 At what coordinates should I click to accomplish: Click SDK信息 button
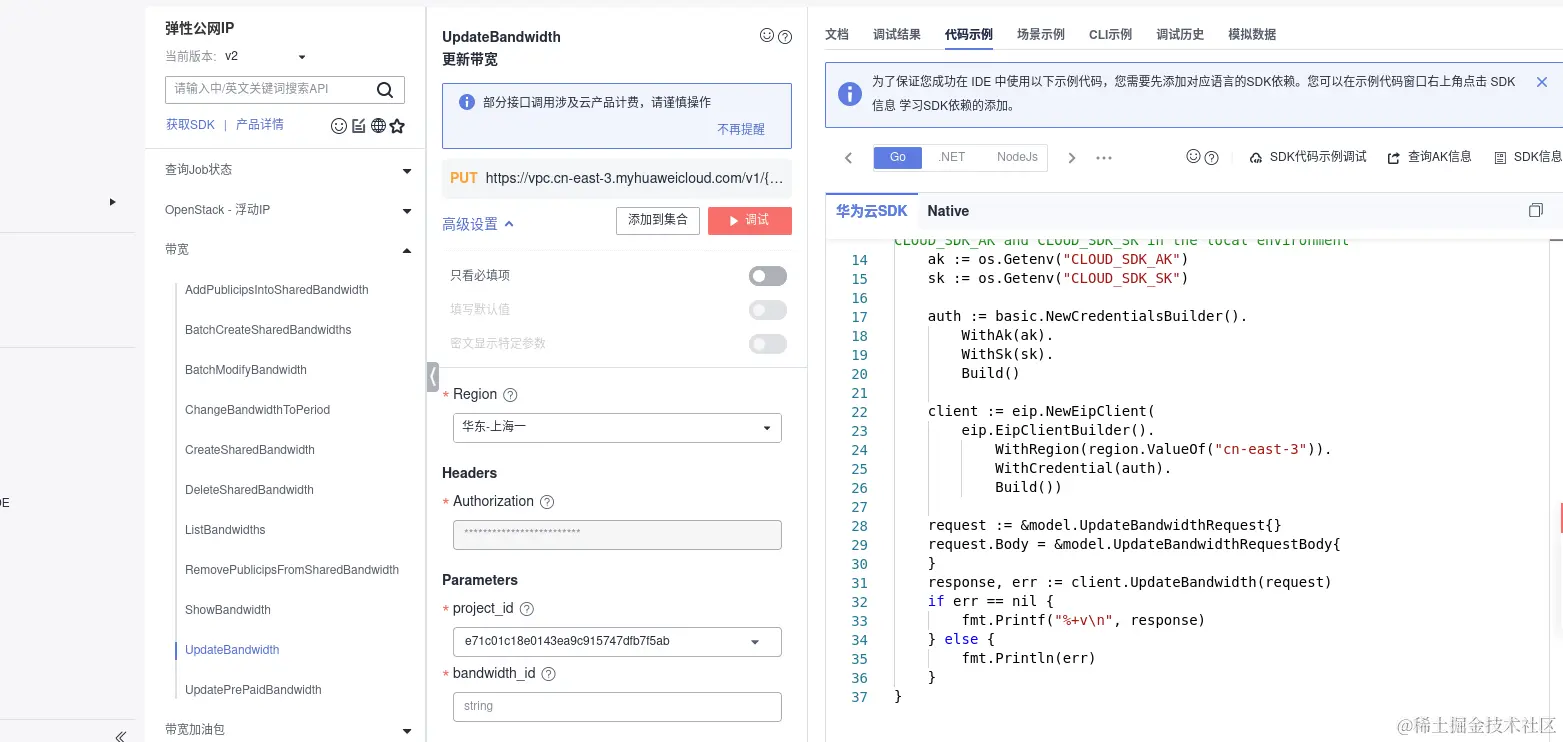click(1527, 157)
